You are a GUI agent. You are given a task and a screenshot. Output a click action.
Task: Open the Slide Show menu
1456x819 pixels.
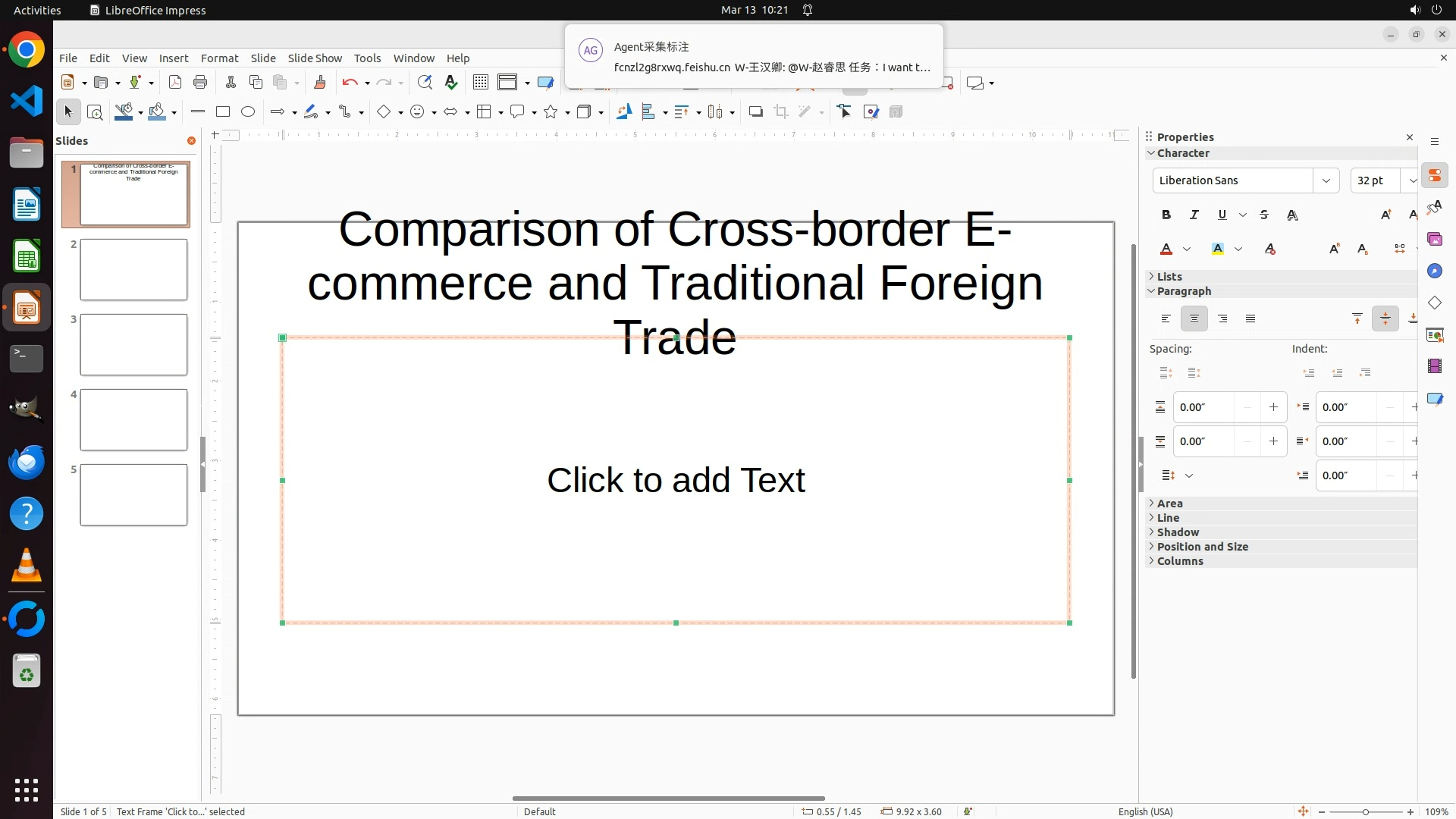point(315,58)
